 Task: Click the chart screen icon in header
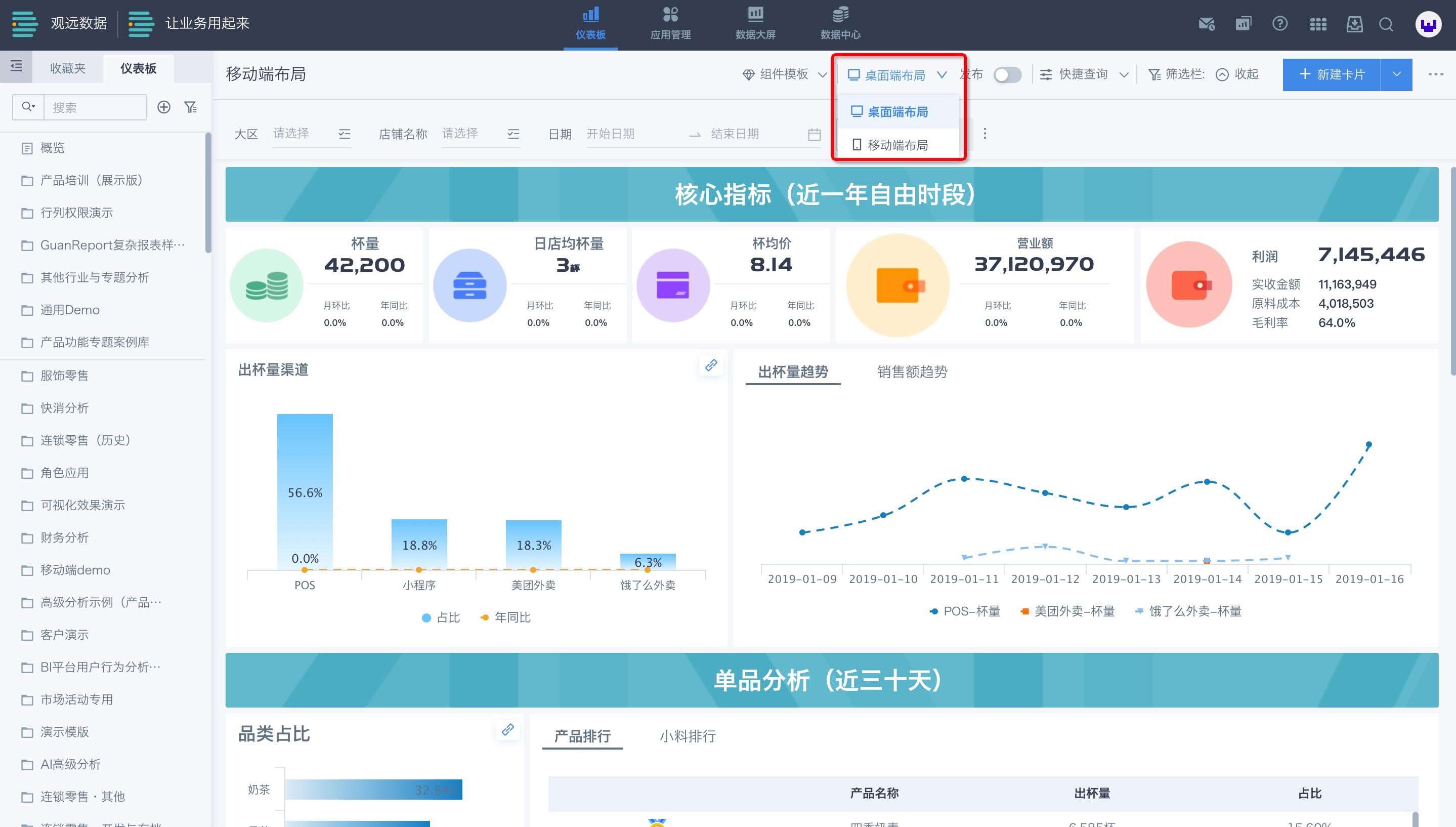coord(1243,24)
